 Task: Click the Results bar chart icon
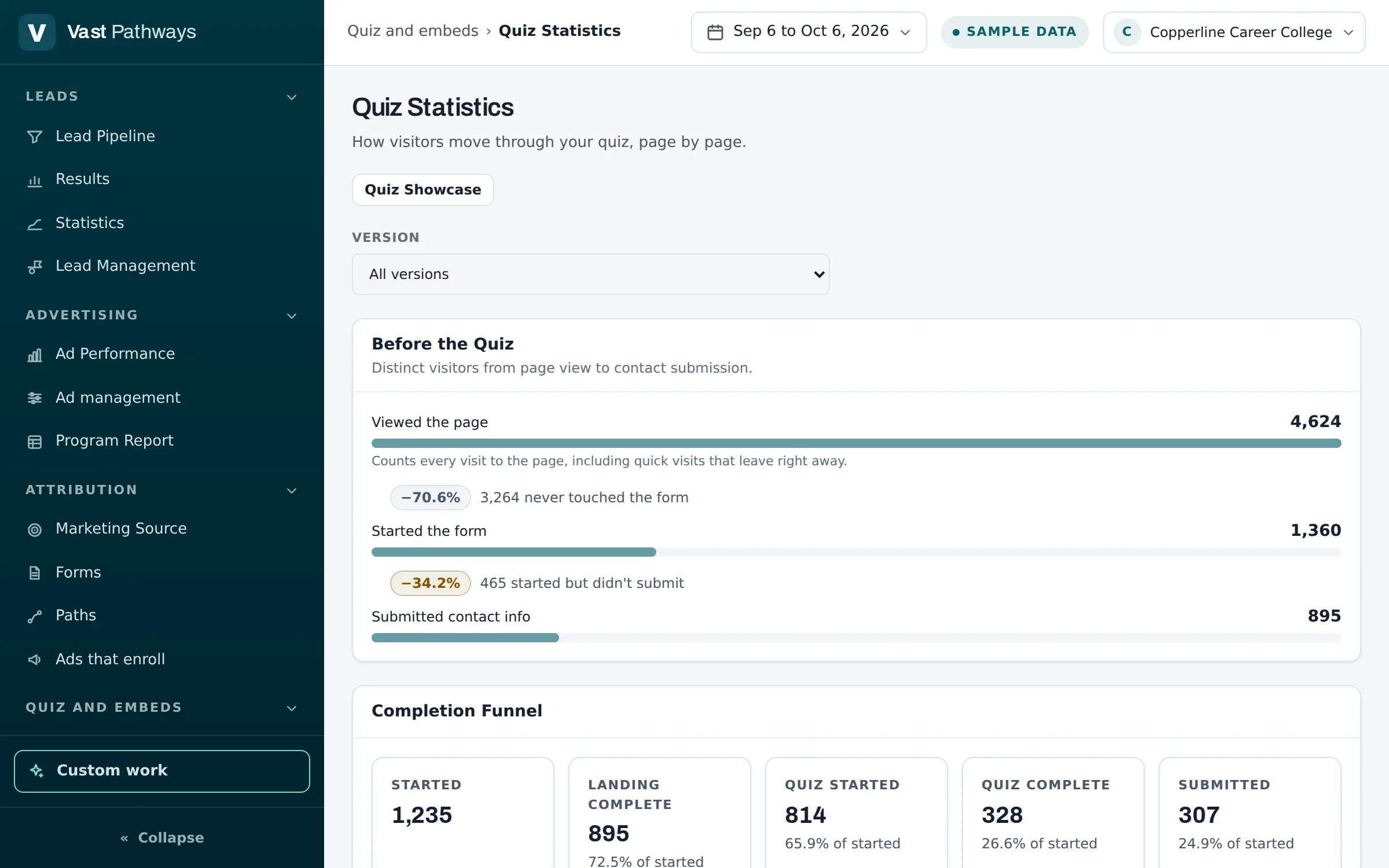pyautogui.click(x=35, y=181)
